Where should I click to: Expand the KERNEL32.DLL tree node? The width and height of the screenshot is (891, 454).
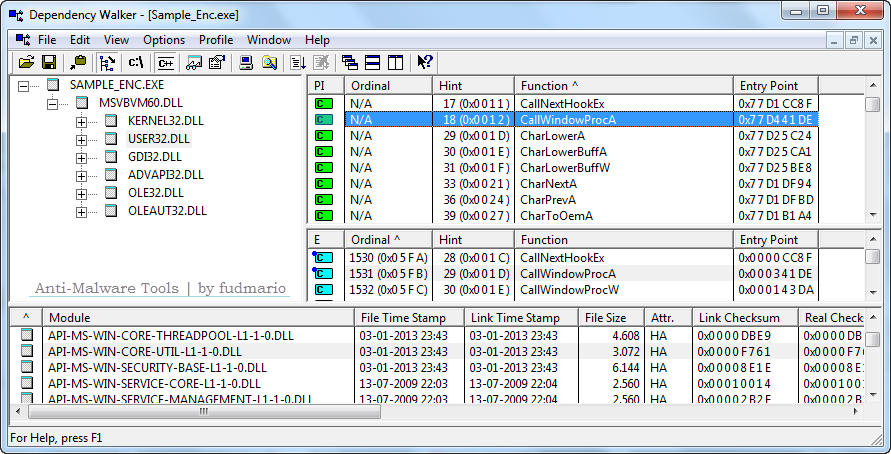[x=81, y=122]
